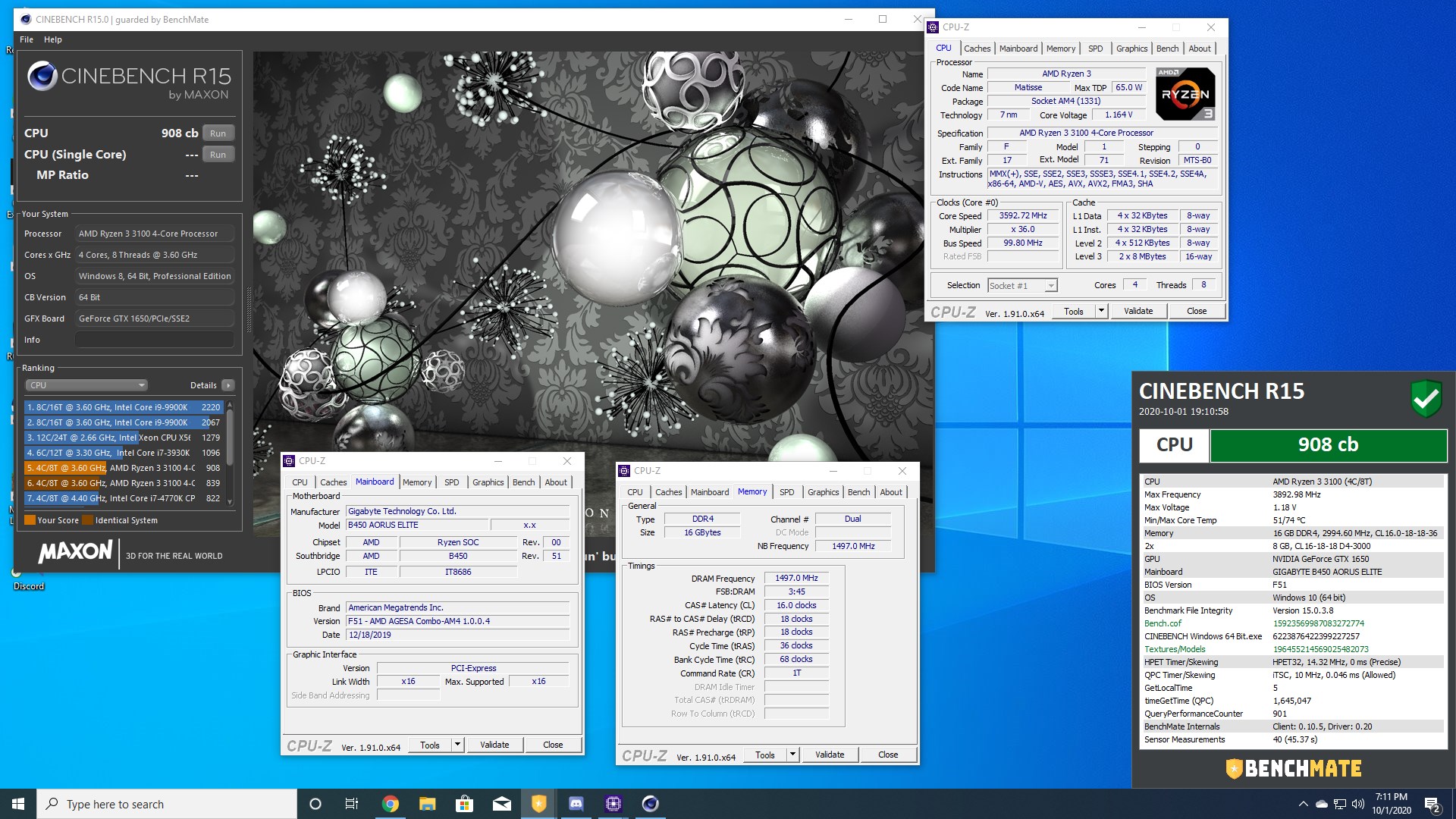This screenshot has height=819, width=1456.
Task: Click BenchMate green checkmark shield
Action: pyautogui.click(x=1426, y=398)
